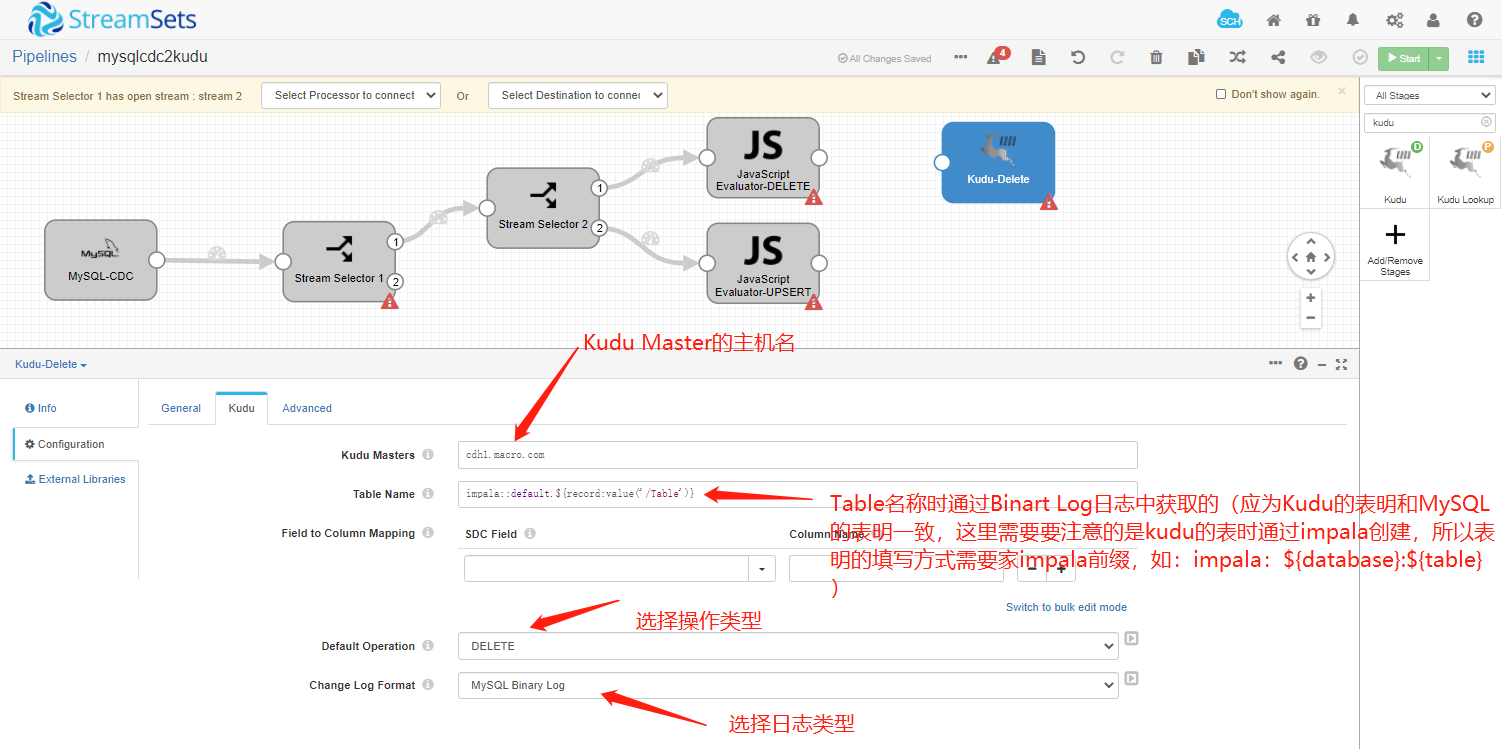Screen dimensions: 1502x749
Task: Select the MySQL-CDC origin stage
Action: (101, 260)
